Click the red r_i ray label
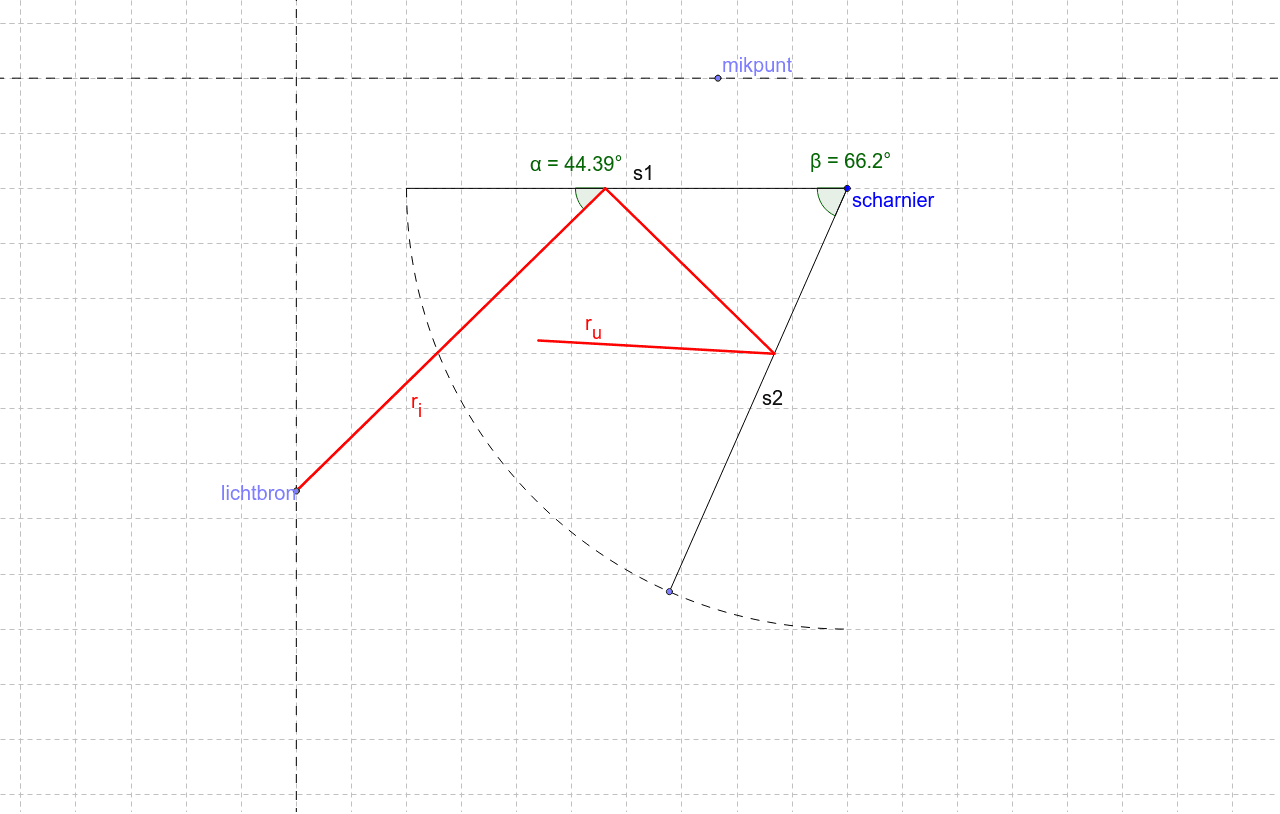The height and width of the screenshot is (814, 1280). 417,404
